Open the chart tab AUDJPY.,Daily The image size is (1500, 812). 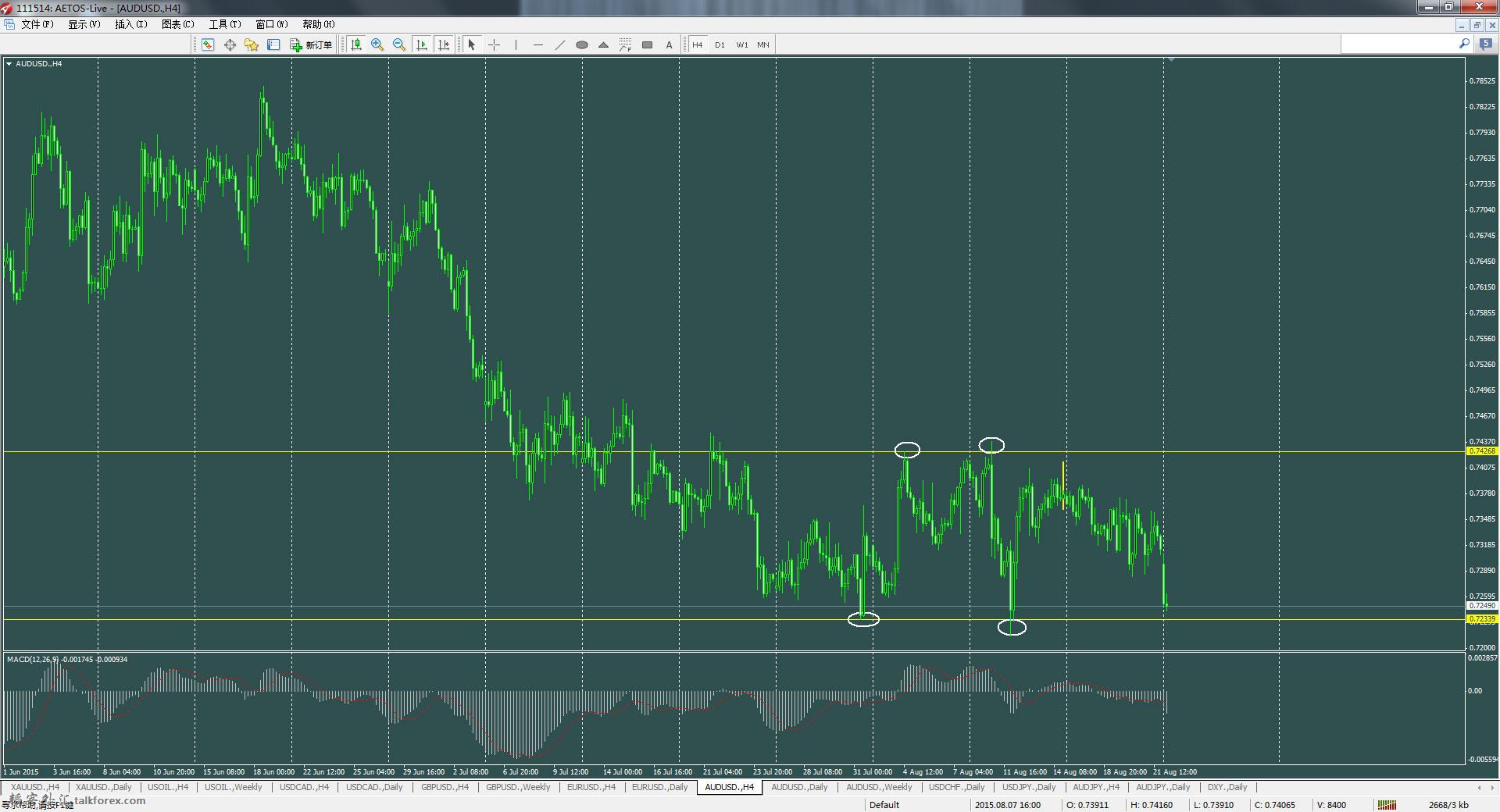click(1162, 787)
